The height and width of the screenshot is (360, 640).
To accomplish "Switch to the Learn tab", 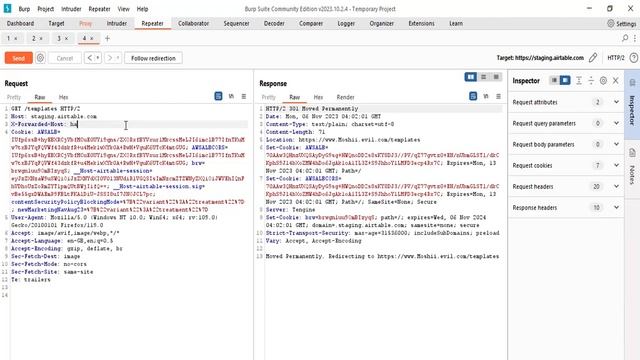I will pos(456,23).
